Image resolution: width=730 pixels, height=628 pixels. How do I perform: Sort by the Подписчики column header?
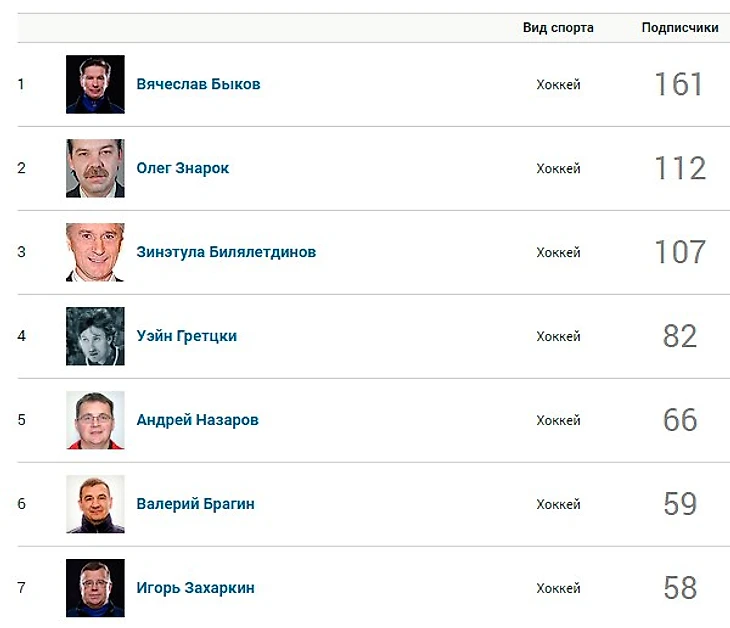click(680, 27)
